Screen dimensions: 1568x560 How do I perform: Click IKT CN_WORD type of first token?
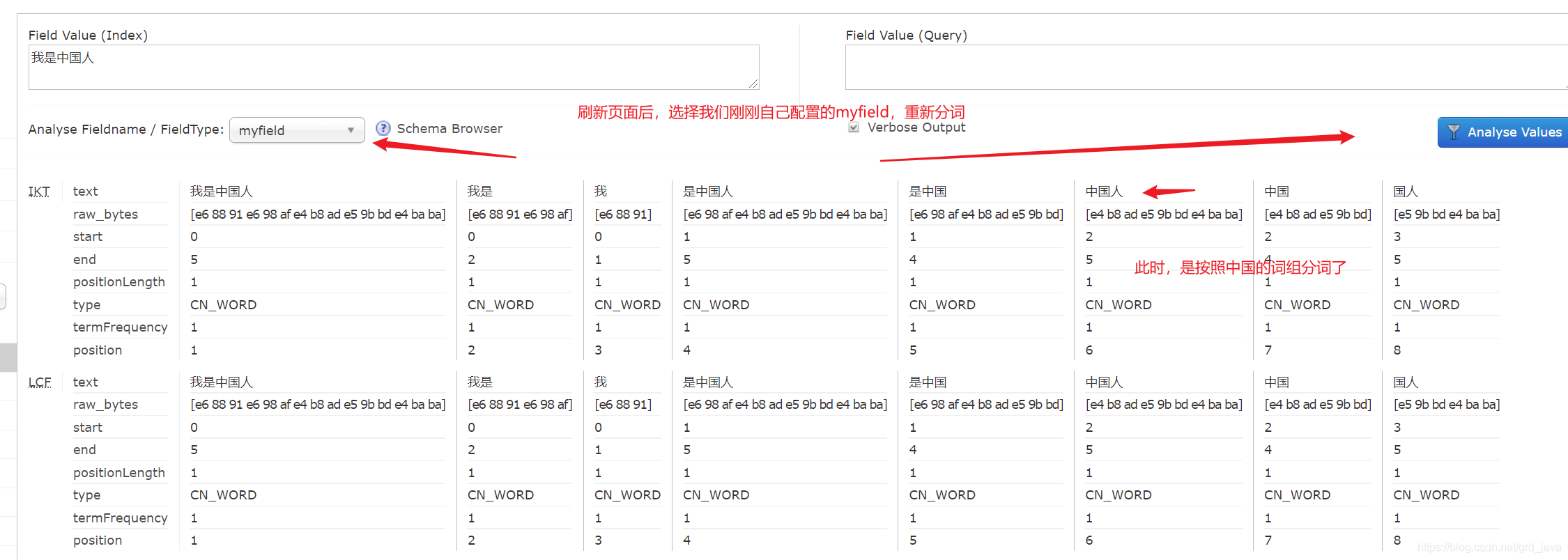click(224, 305)
